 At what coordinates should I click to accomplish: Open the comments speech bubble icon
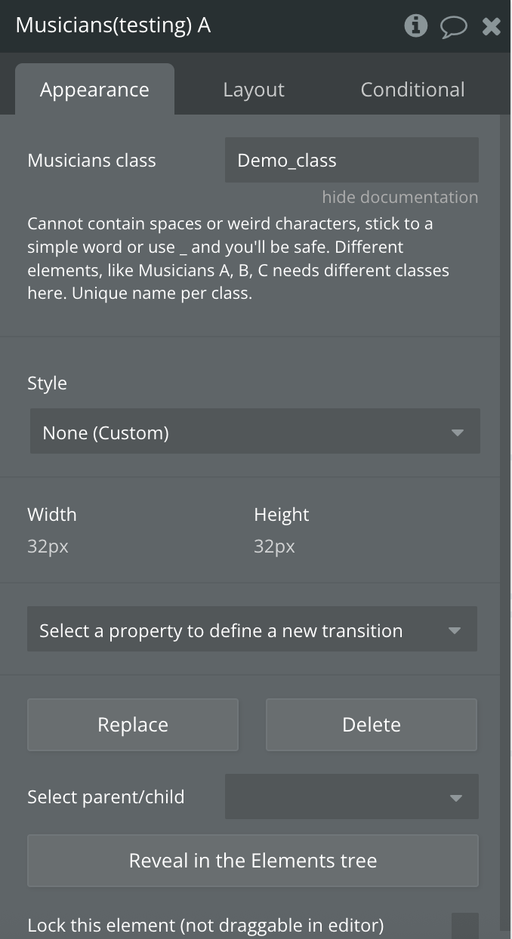click(x=453, y=26)
